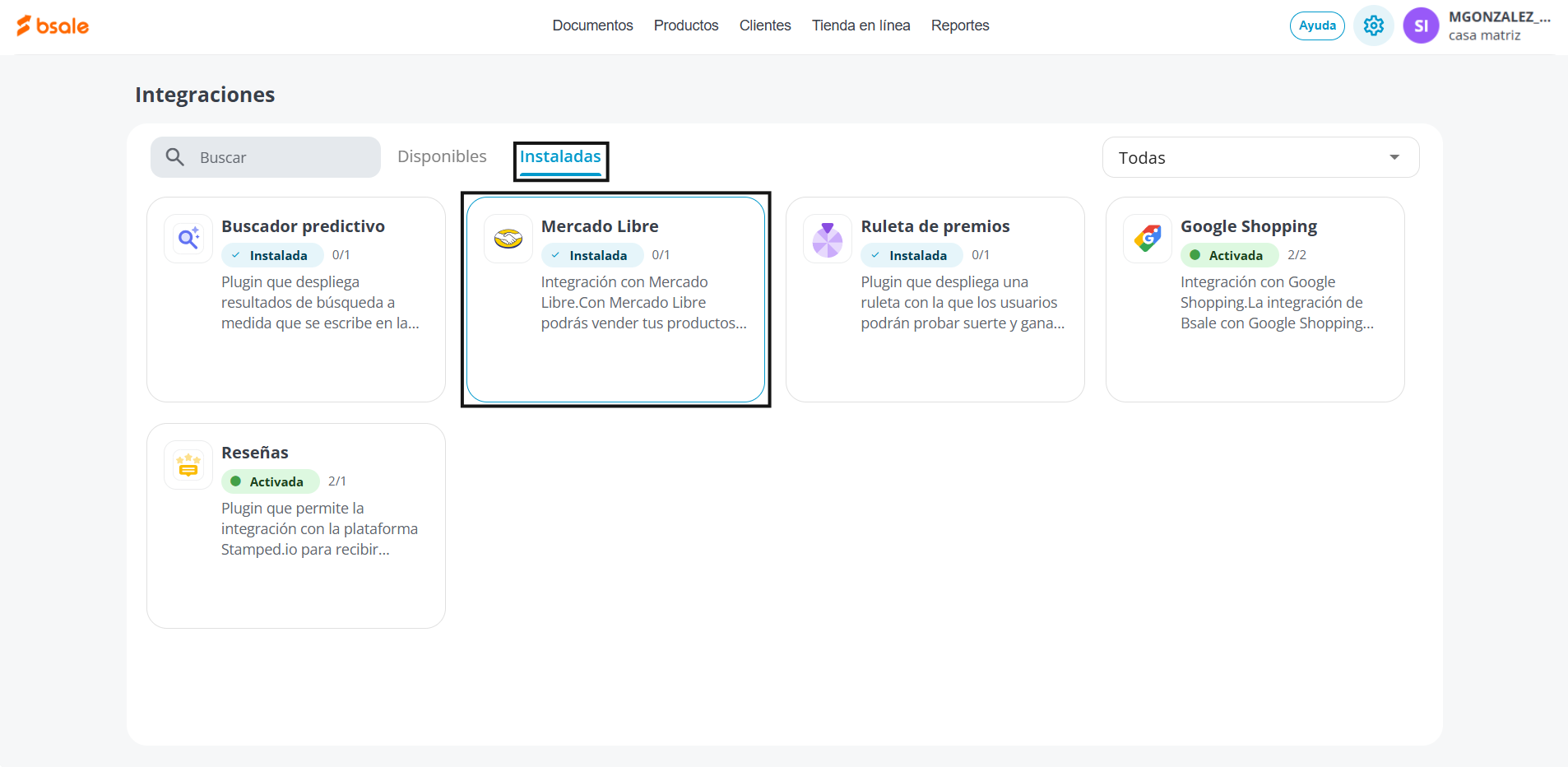Click the Ruleta de premios description text

click(x=963, y=303)
